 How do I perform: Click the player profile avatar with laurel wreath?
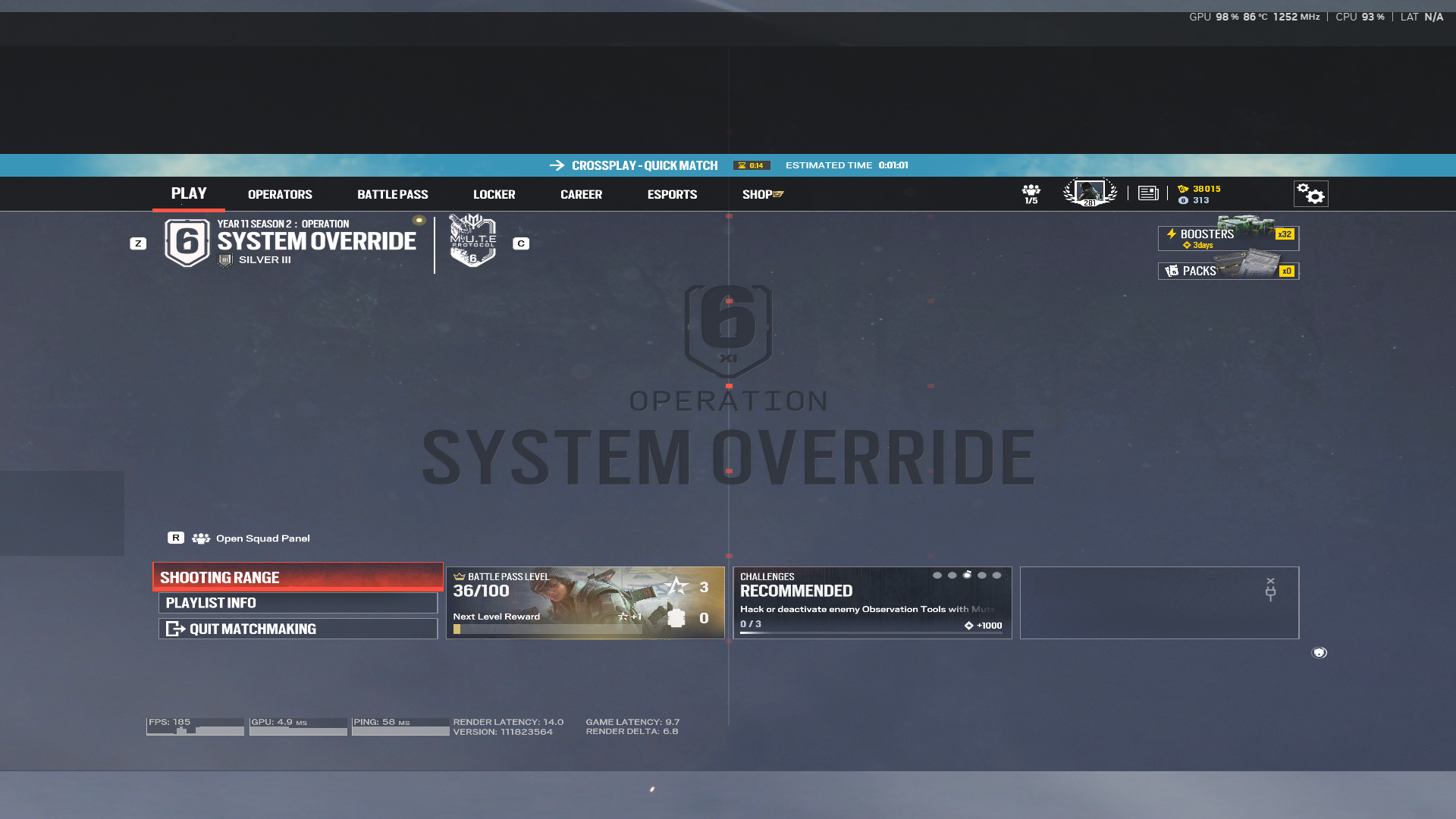coord(1090,193)
